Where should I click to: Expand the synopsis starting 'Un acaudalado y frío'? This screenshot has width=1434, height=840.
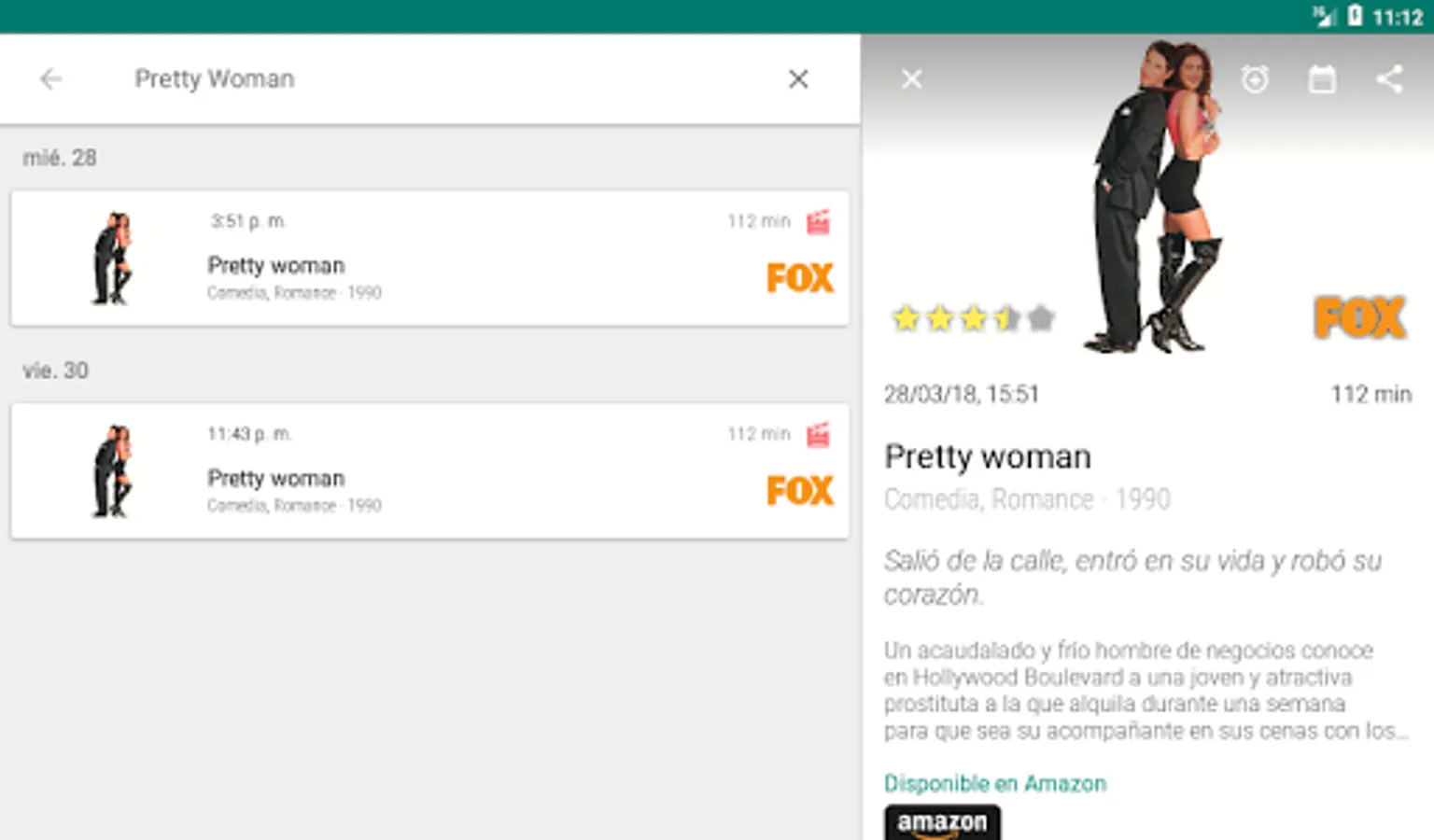[x=1146, y=691]
